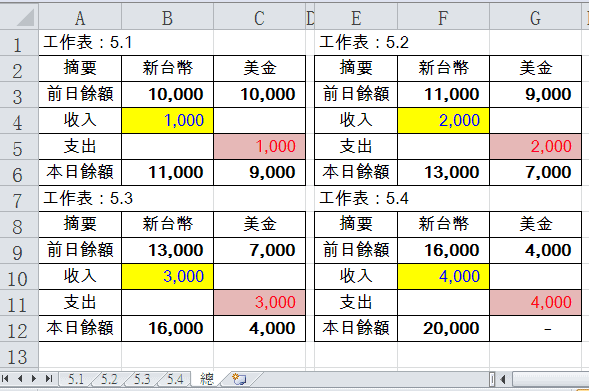
Task: Select cell B12 showing 16,000
Action: 168,329
